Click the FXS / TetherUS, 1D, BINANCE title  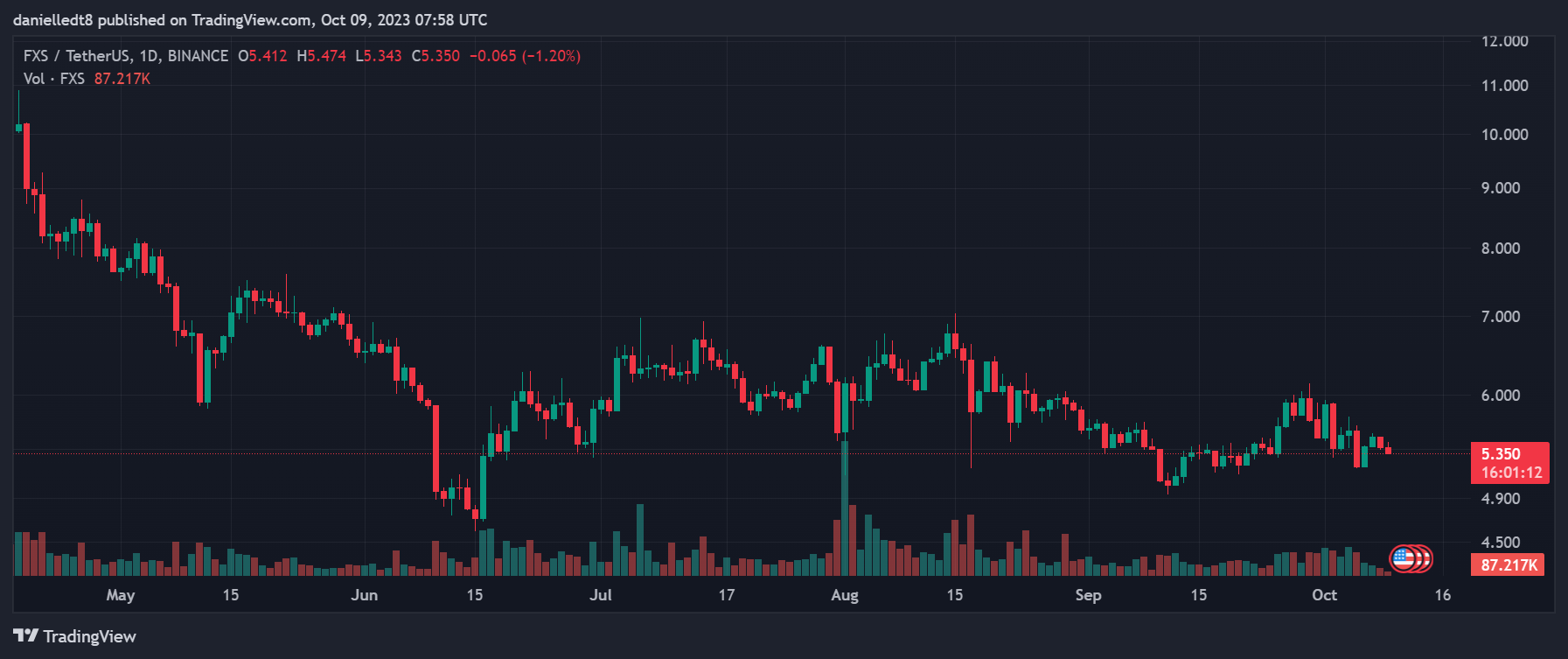[x=126, y=56]
